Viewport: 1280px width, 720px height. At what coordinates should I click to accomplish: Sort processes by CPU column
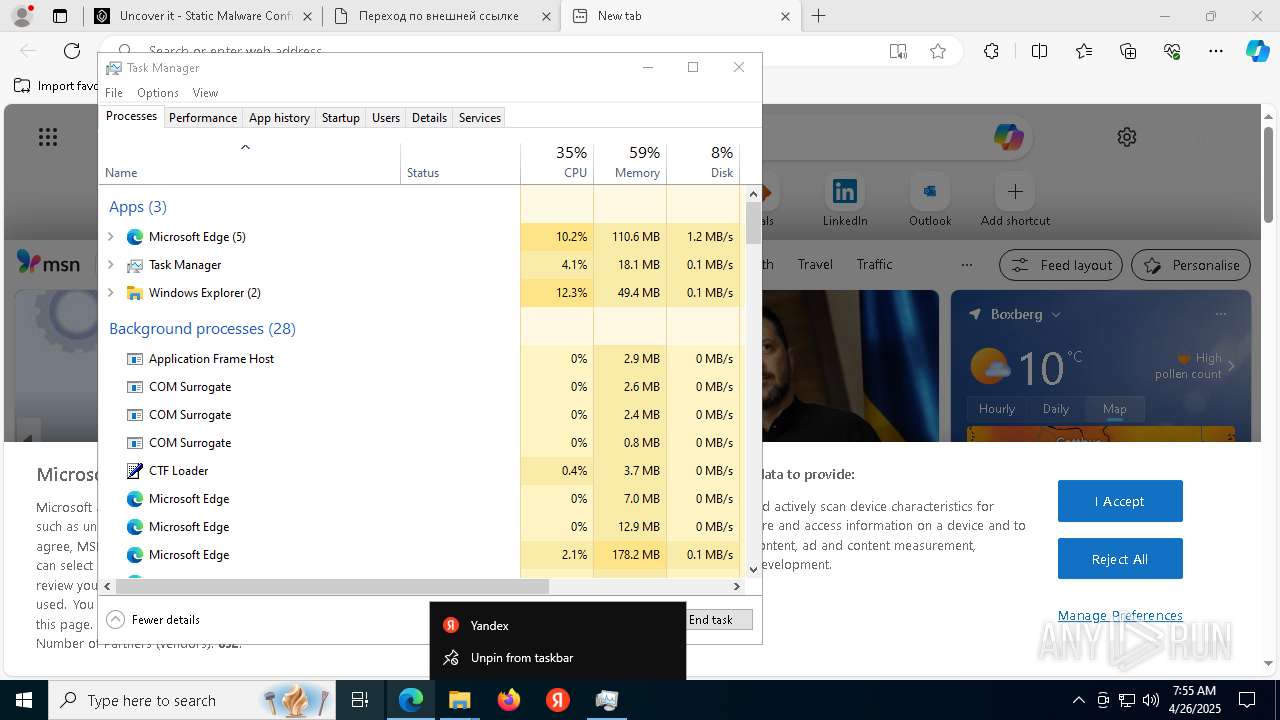557,163
